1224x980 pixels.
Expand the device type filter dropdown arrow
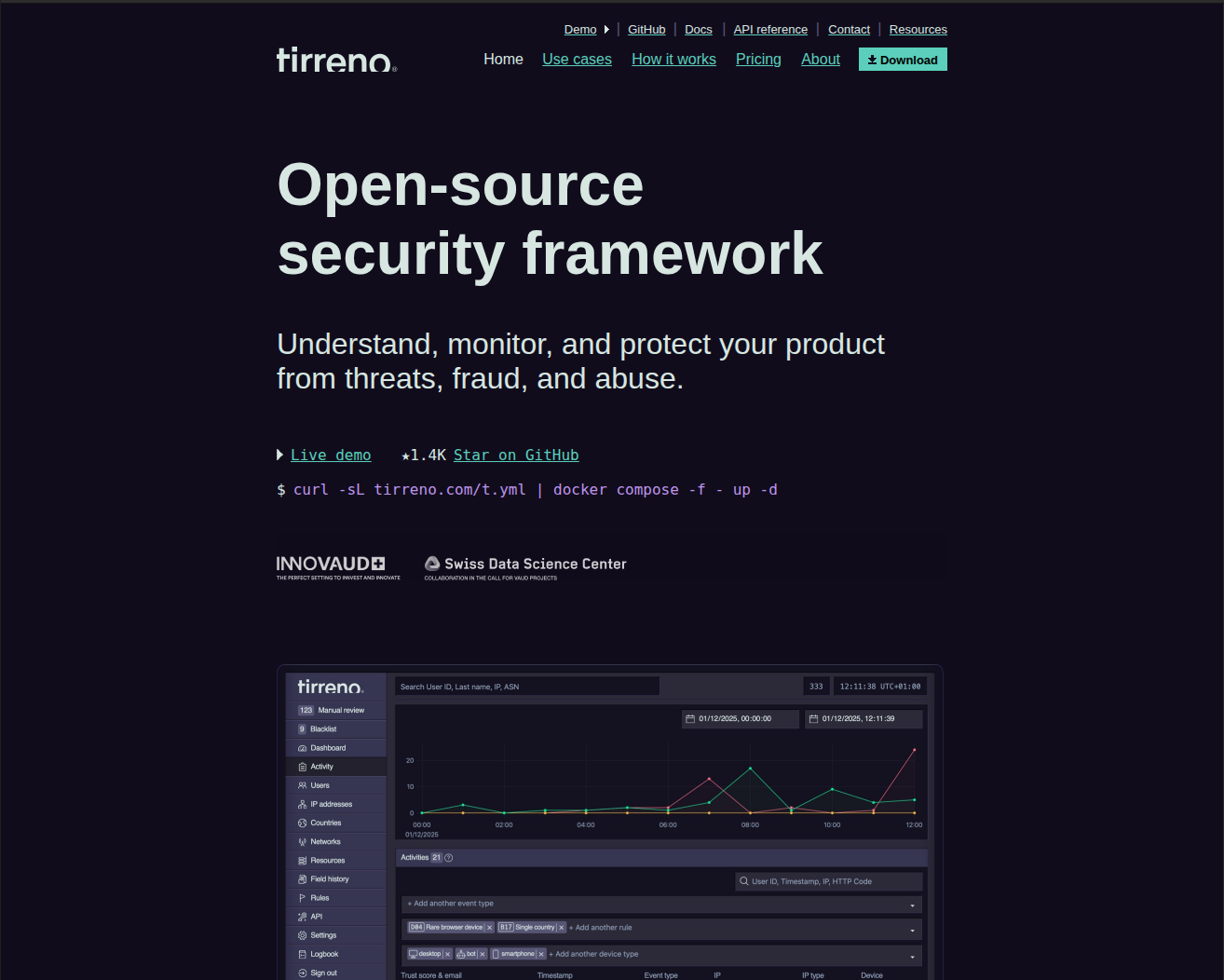point(912,956)
